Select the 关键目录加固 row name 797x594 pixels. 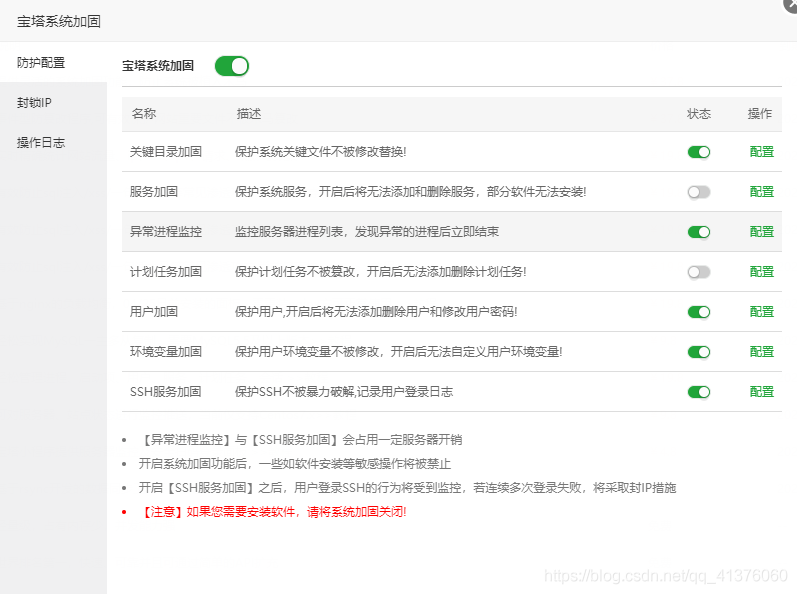pyautogui.click(x=166, y=152)
